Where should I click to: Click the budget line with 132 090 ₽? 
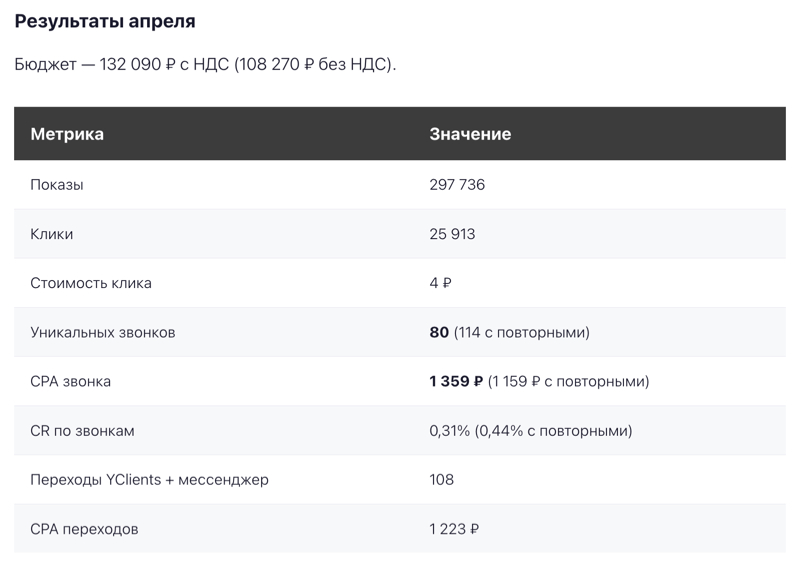(x=205, y=65)
